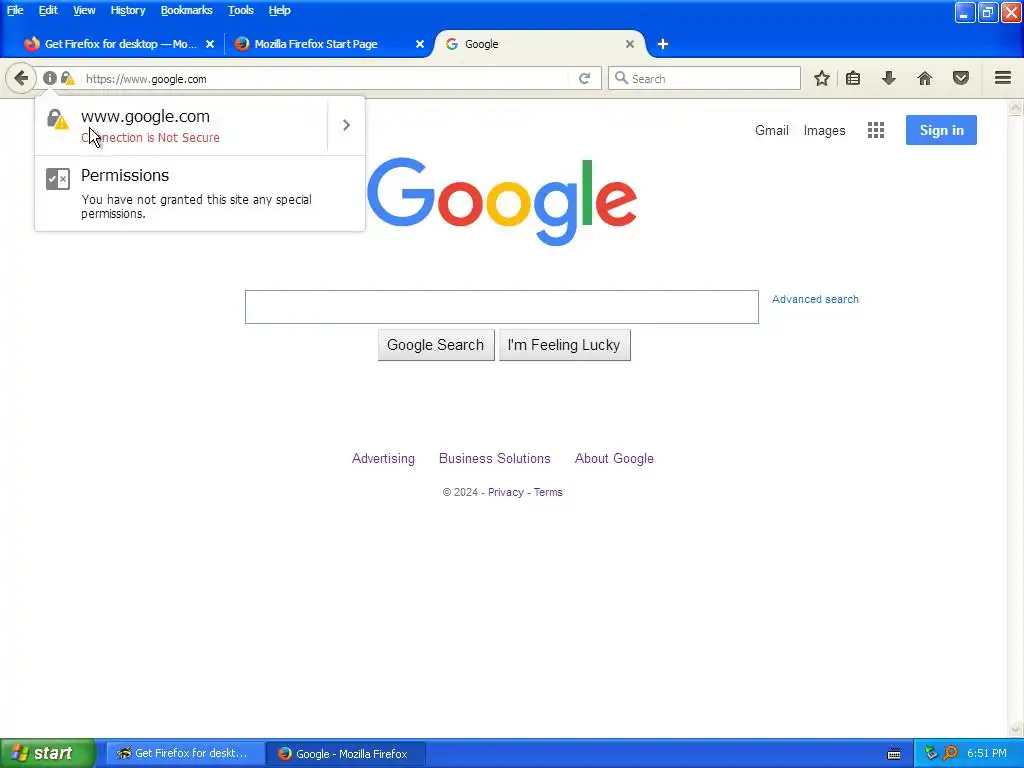This screenshot has height=768, width=1024.
Task: Open the History menu
Action: (x=127, y=10)
